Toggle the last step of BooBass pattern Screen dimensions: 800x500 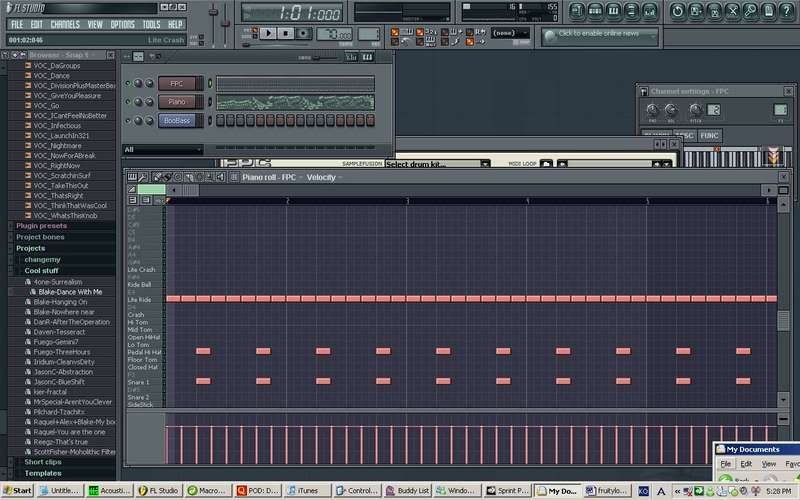pos(370,120)
